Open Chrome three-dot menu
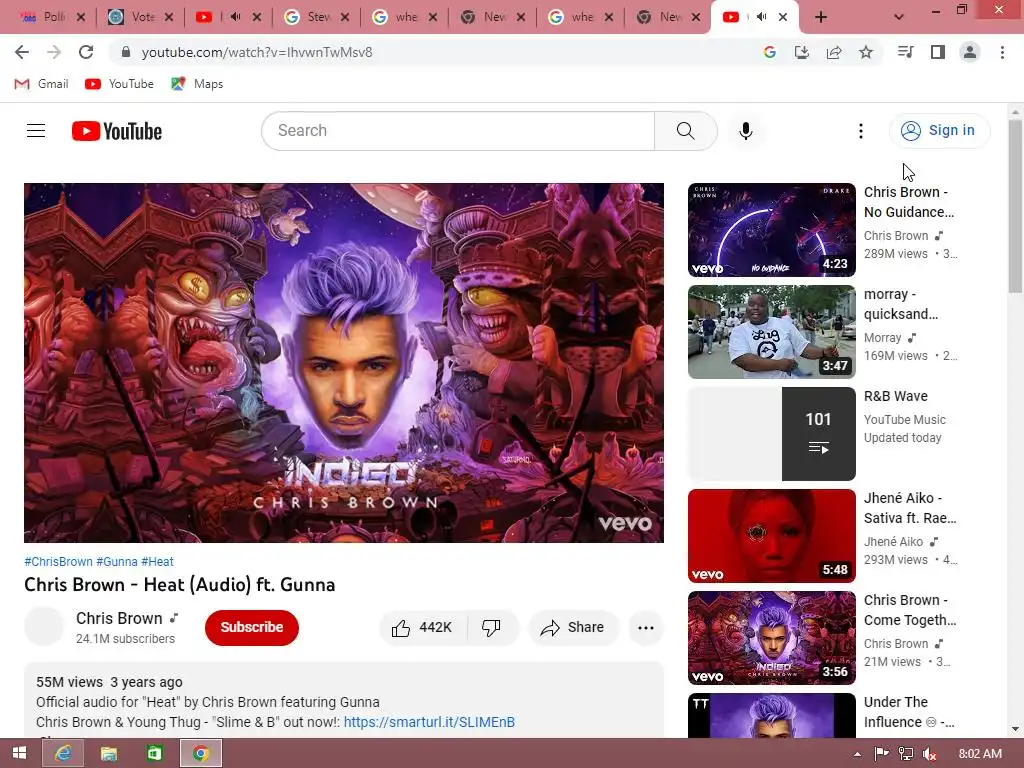Image resolution: width=1024 pixels, height=768 pixels. 1002,52
